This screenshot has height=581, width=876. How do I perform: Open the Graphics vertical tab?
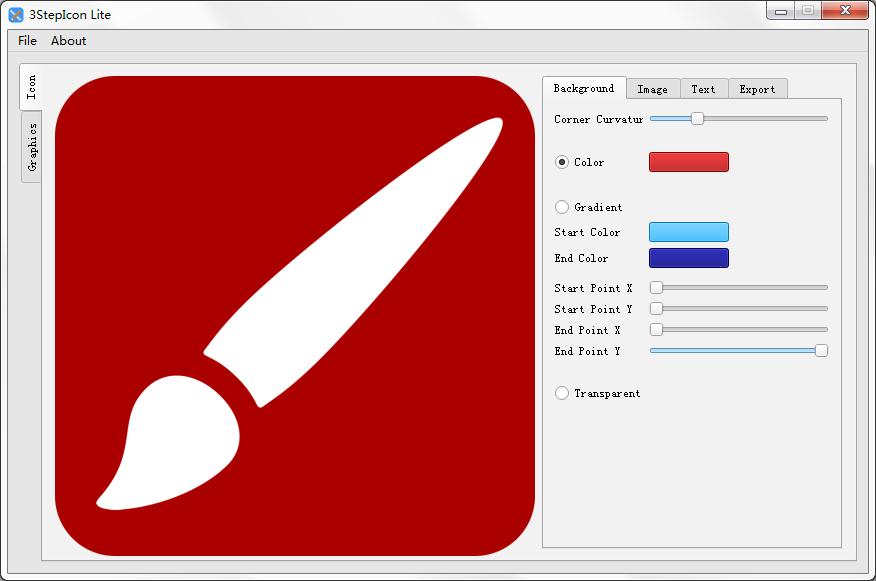32,147
